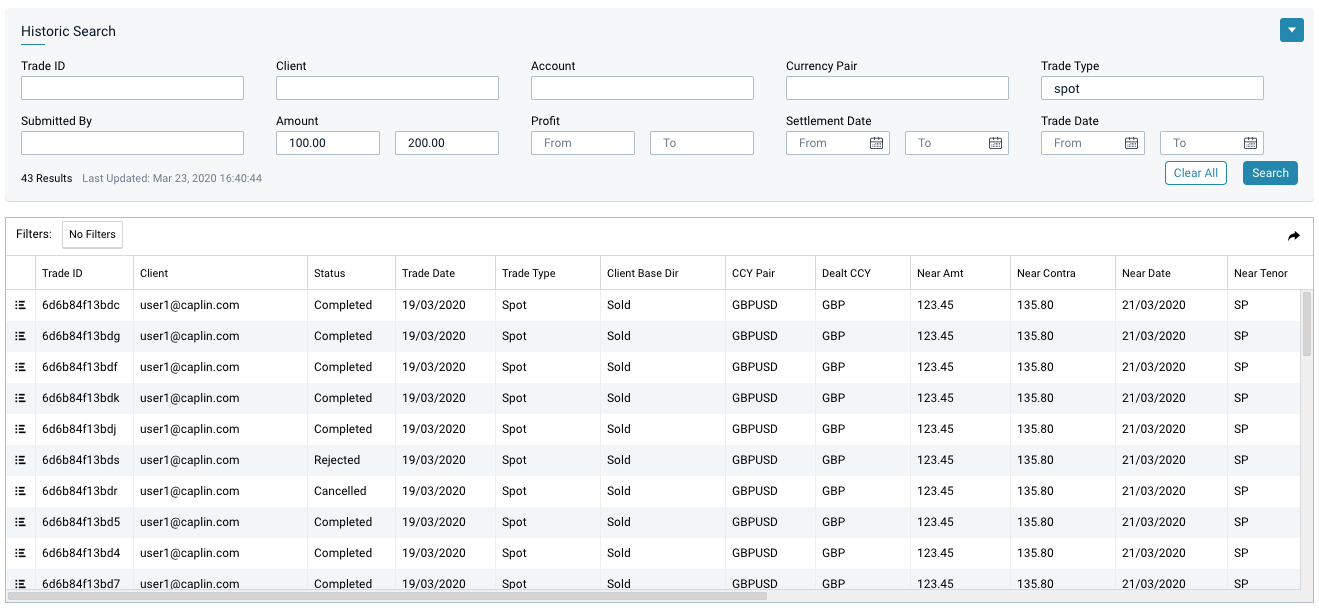Click user1@caplin.com in row 6d6b84f13bdg
The height and width of the screenshot is (608, 1319).
[x=190, y=336]
